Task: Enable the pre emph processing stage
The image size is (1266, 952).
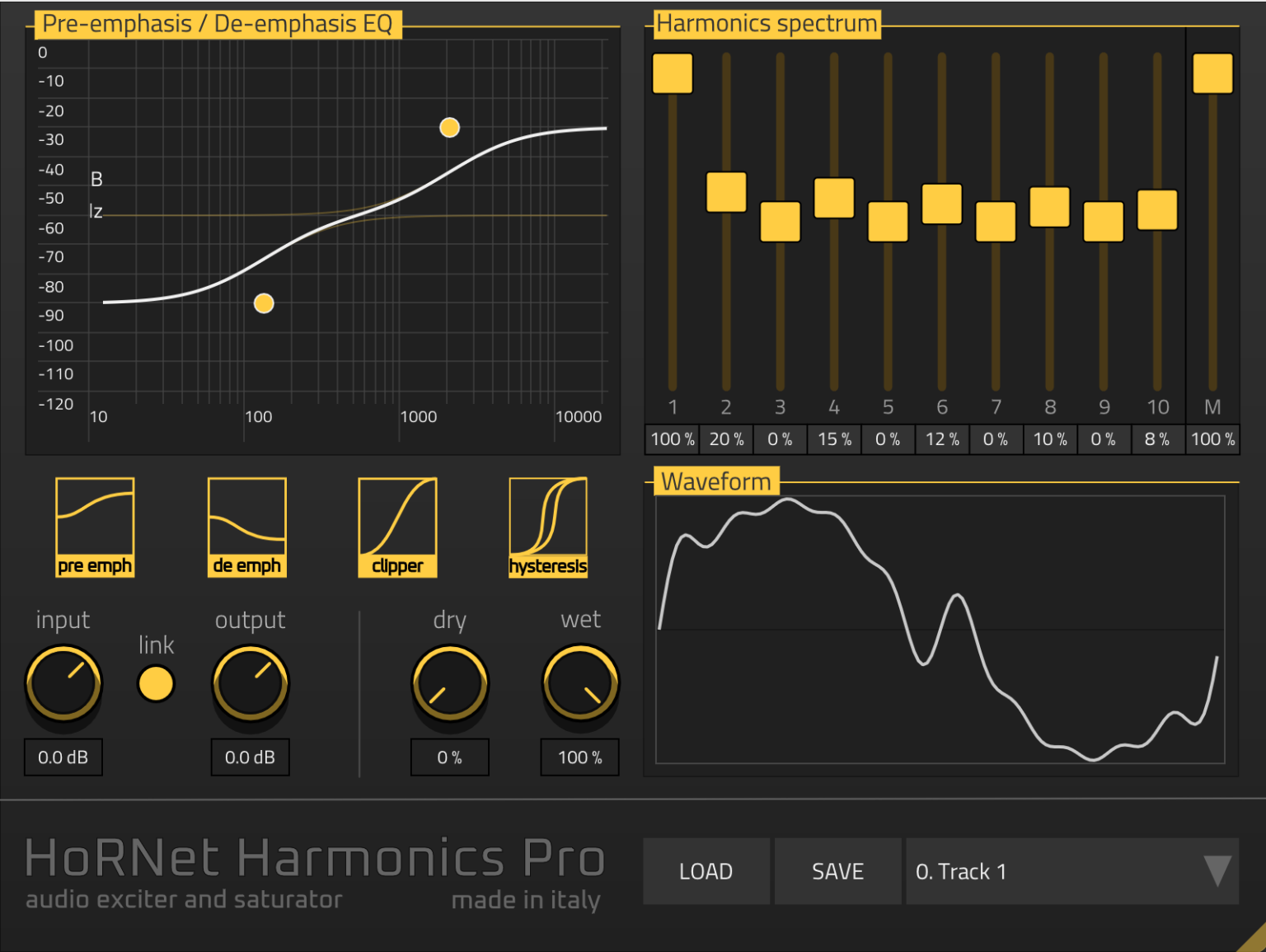Action: click(x=94, y=528)
